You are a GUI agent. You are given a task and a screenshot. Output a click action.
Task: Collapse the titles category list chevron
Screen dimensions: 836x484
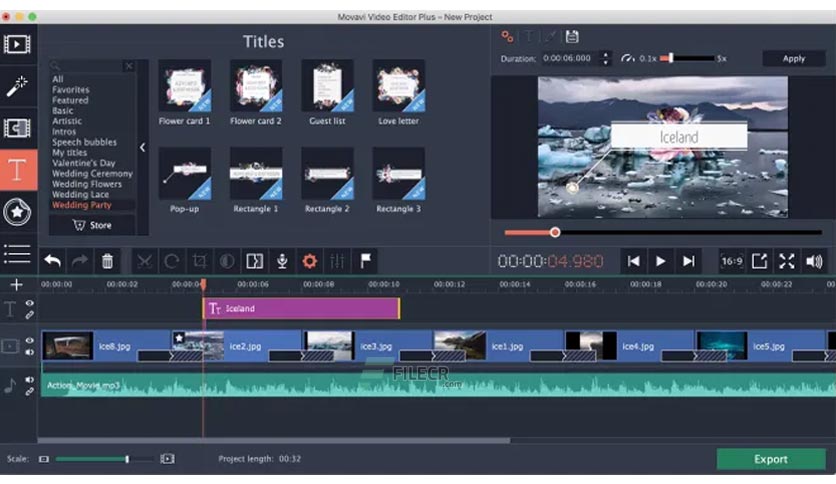click(142, 148)
